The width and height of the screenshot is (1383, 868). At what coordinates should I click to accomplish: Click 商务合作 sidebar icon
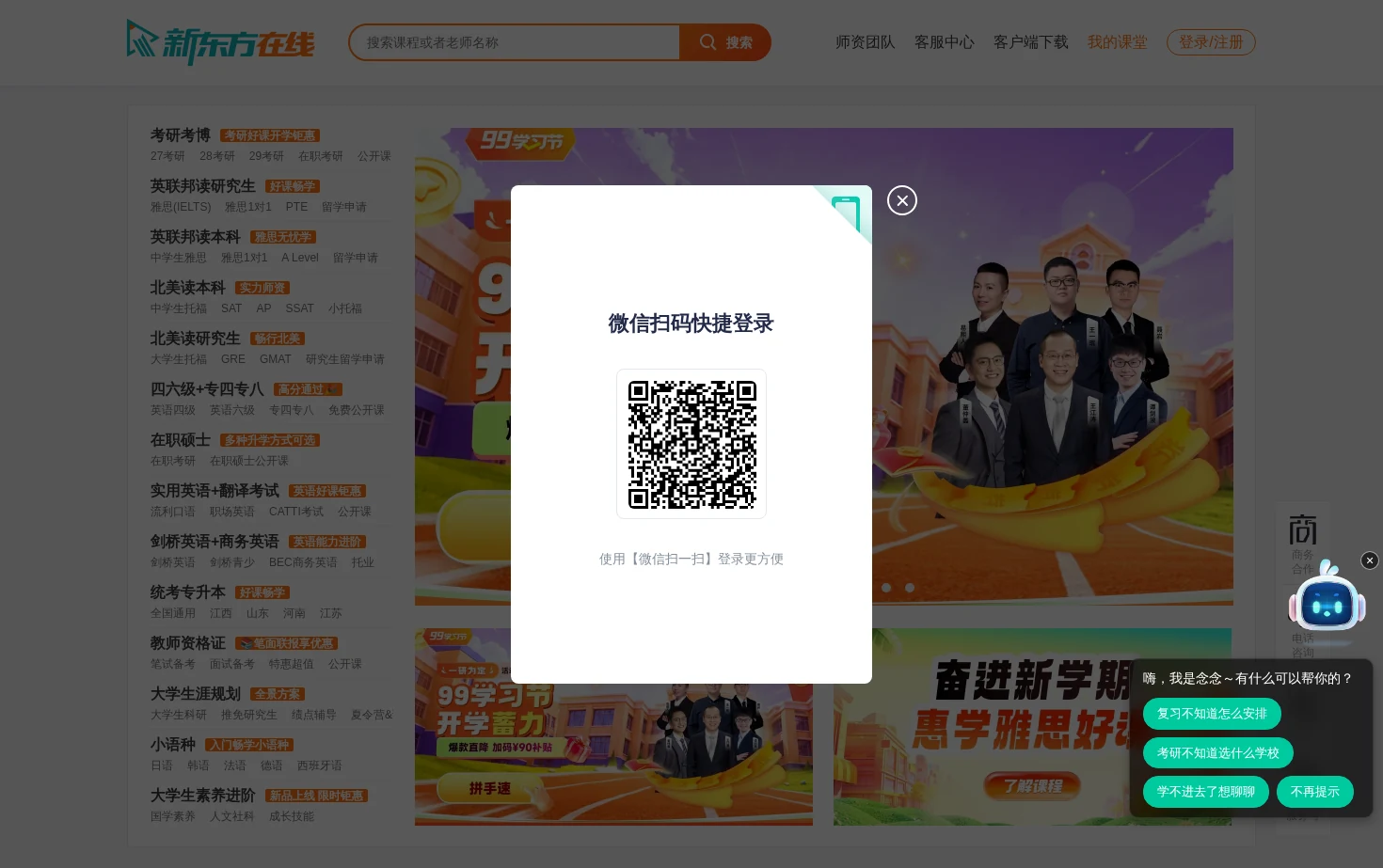(1303, 544)
